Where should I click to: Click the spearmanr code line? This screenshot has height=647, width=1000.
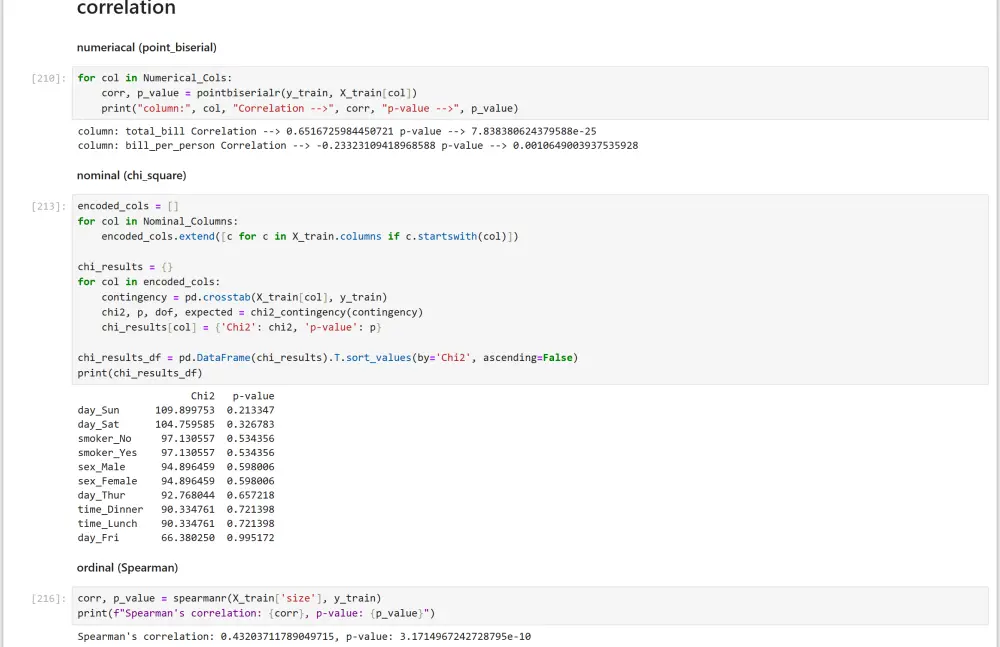point(230,599)
